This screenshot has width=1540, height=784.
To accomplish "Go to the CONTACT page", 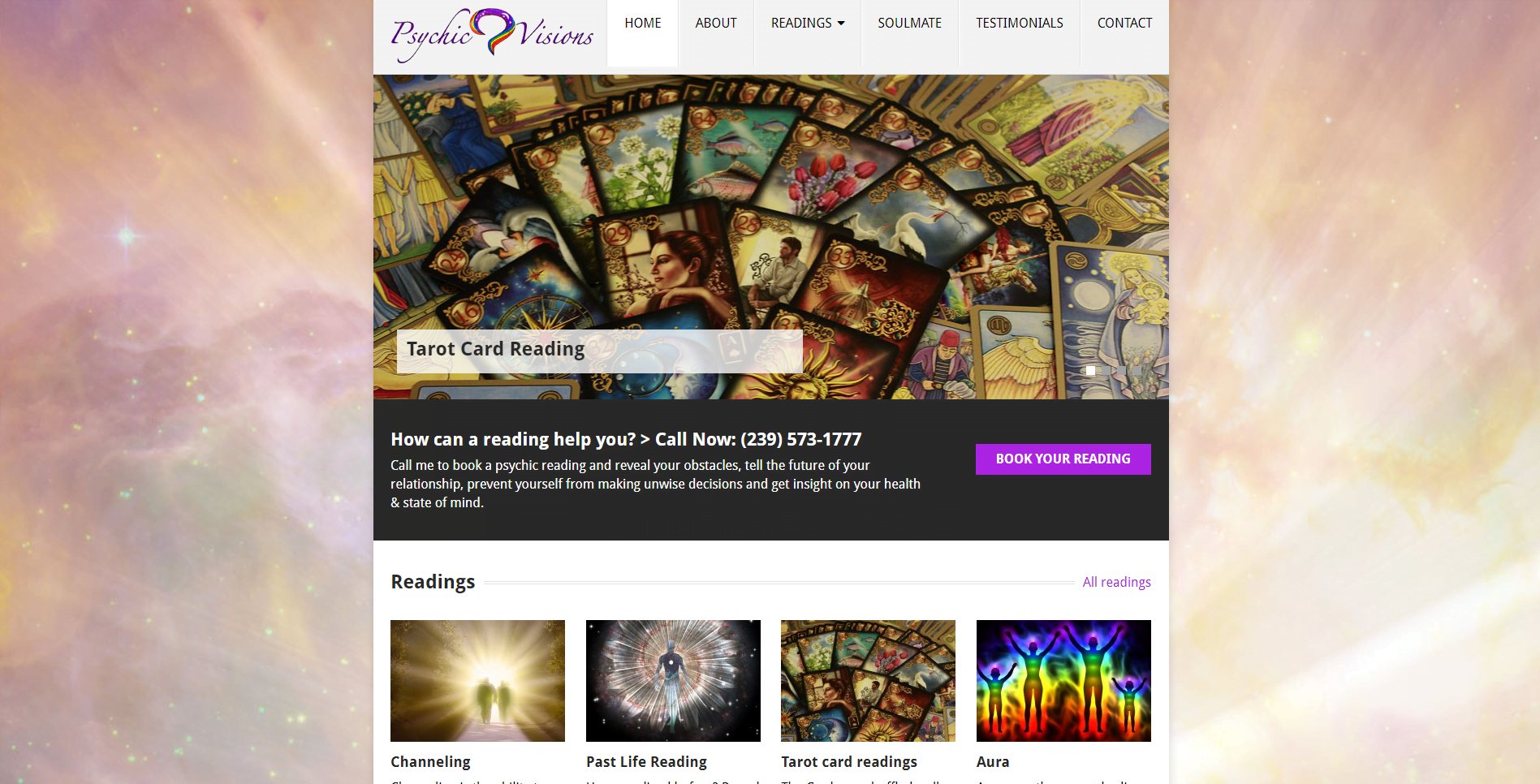I will point(1125,33).
